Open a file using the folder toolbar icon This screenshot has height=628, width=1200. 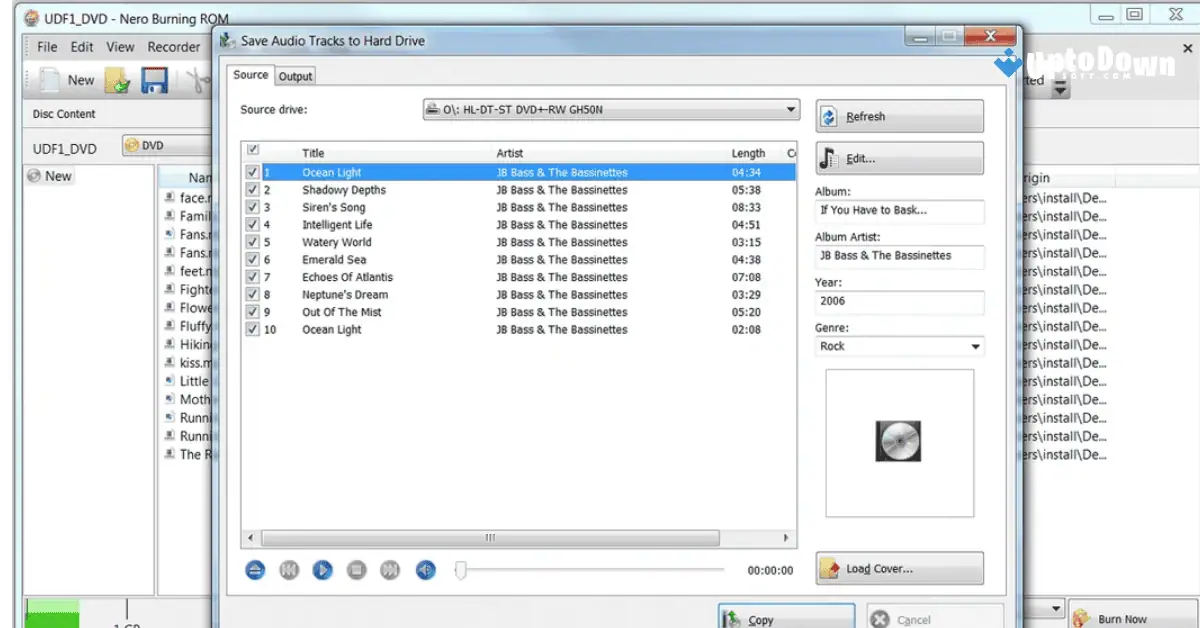[117, 80]
